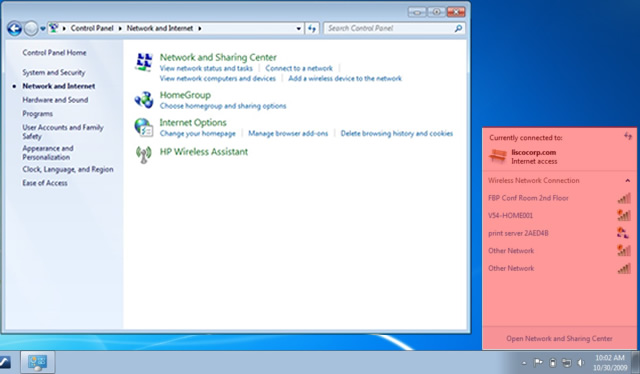This screenshot has width=640, height=374.
Task: Click the Internet Options icon
Action: click(x=144, y=127)
